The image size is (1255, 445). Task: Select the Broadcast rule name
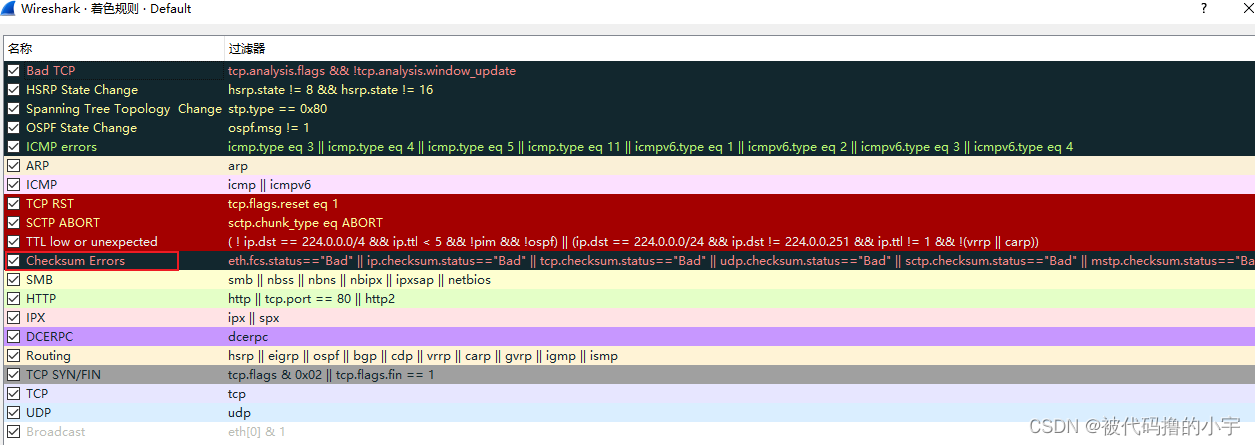click(x=56, y=432)
